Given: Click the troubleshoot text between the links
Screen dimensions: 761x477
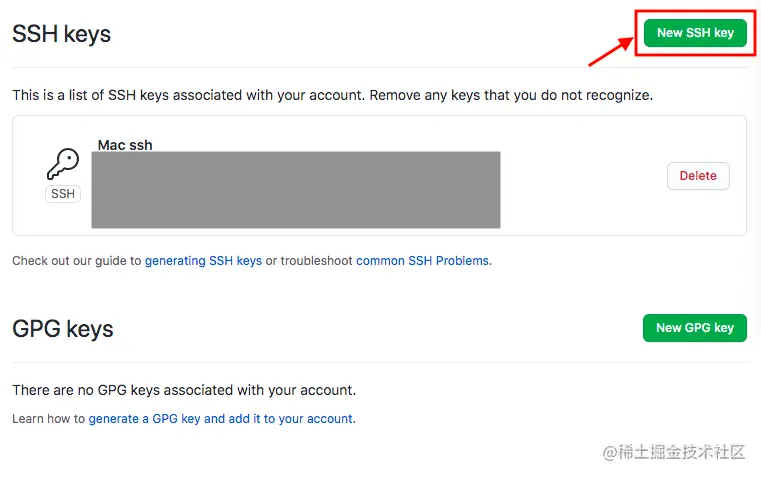Looking at the screenshot, I should point(316,261).
